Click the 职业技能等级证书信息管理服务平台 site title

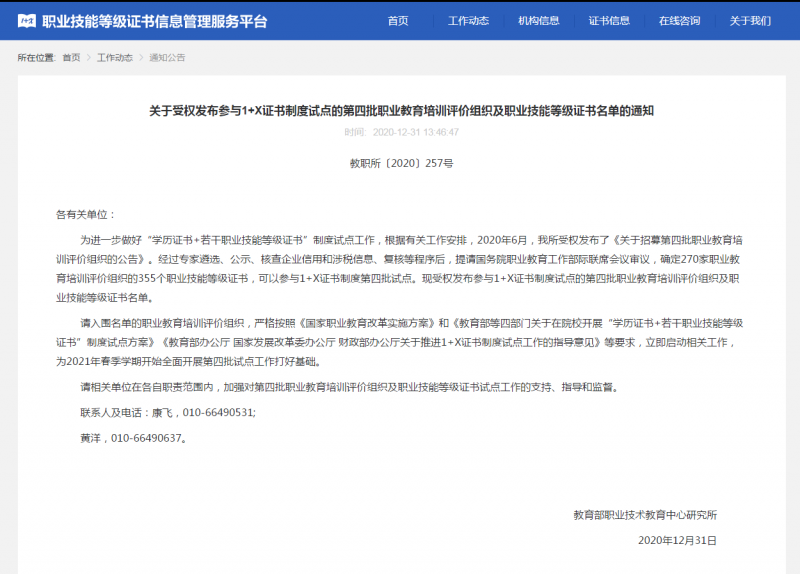click(x=154, y=20)
